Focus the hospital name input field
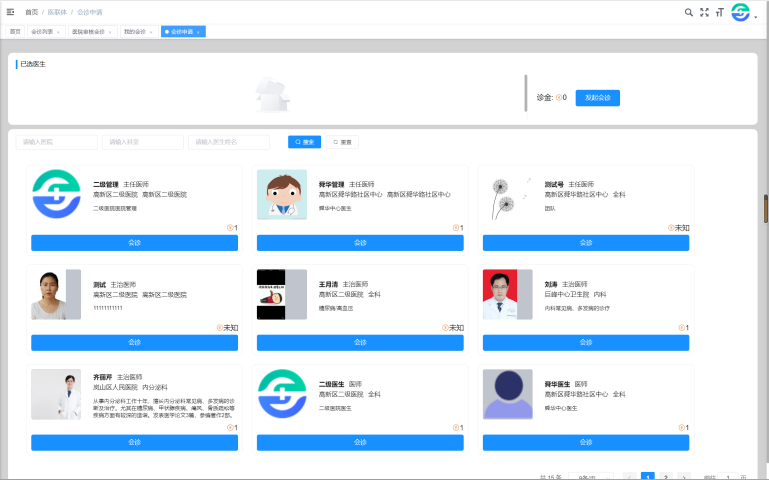Screen dimensions: 769x480 pos(56,142)
